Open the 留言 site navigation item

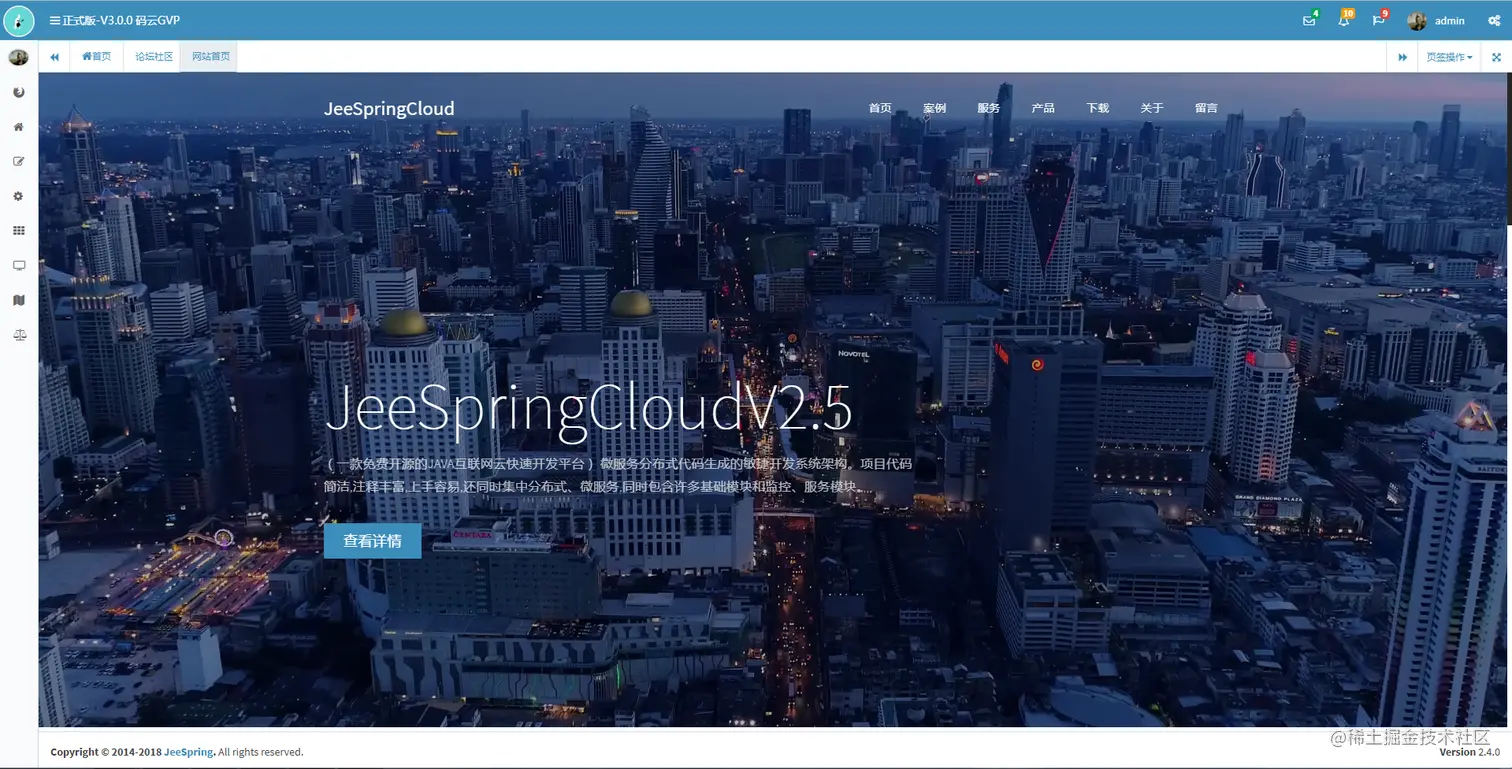tap(1206, 108)
